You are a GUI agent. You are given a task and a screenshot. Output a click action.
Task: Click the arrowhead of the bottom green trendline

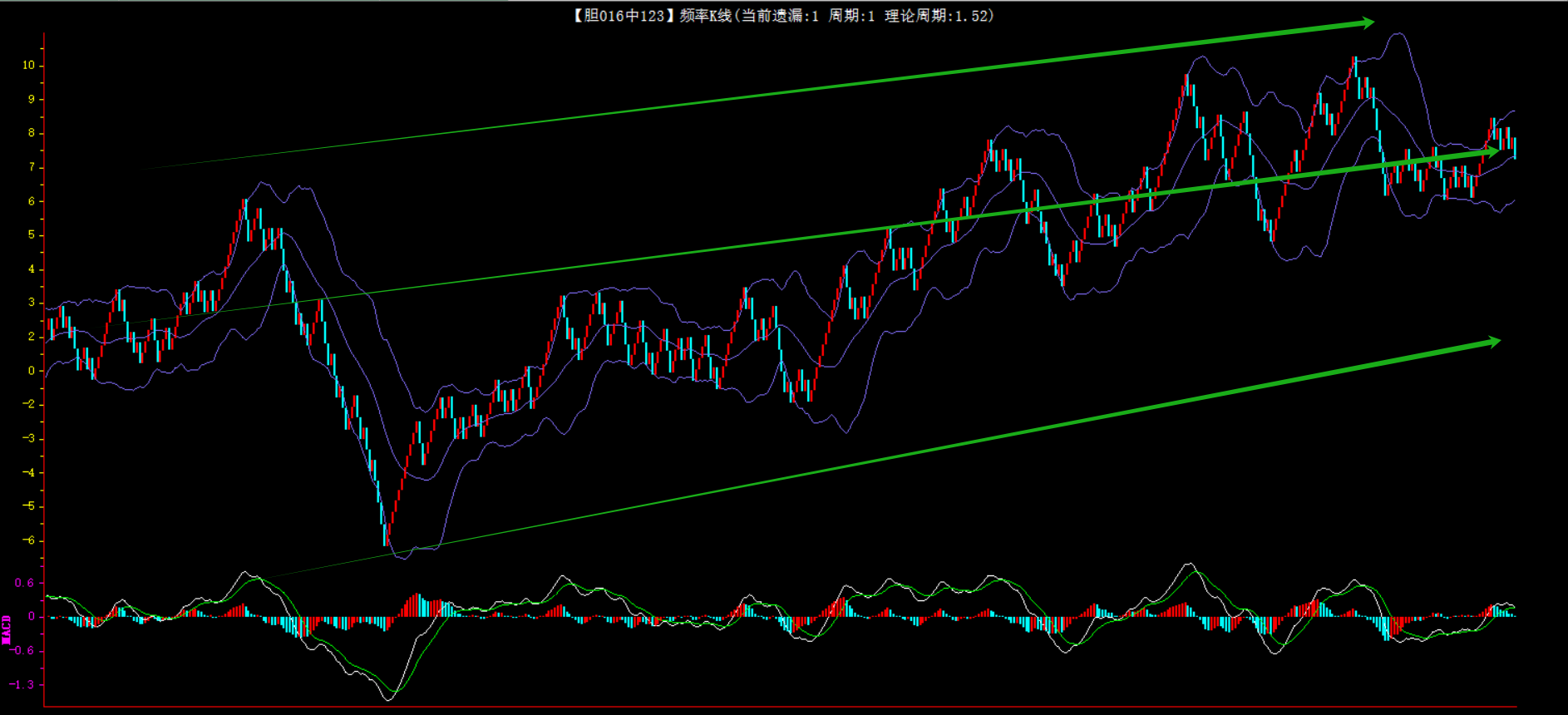click(x=1492, y=342)
